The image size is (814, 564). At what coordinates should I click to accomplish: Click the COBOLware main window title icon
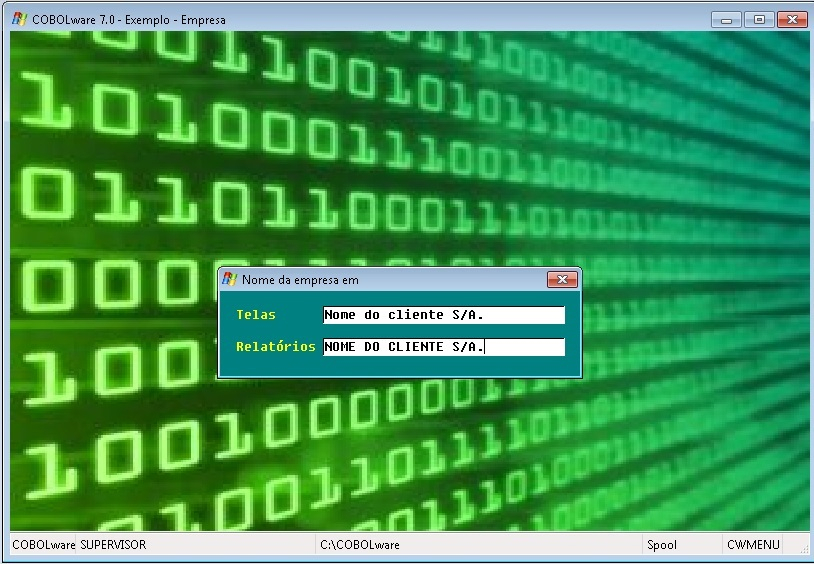[20, 19]
